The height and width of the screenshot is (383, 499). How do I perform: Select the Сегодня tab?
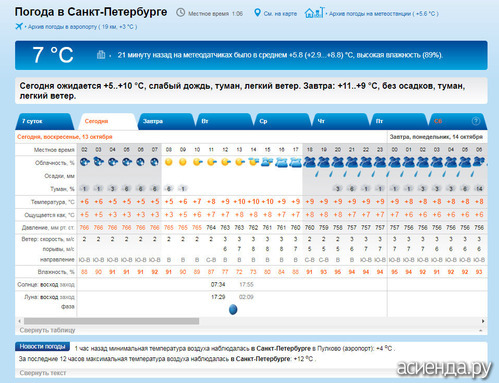point(107,121)
